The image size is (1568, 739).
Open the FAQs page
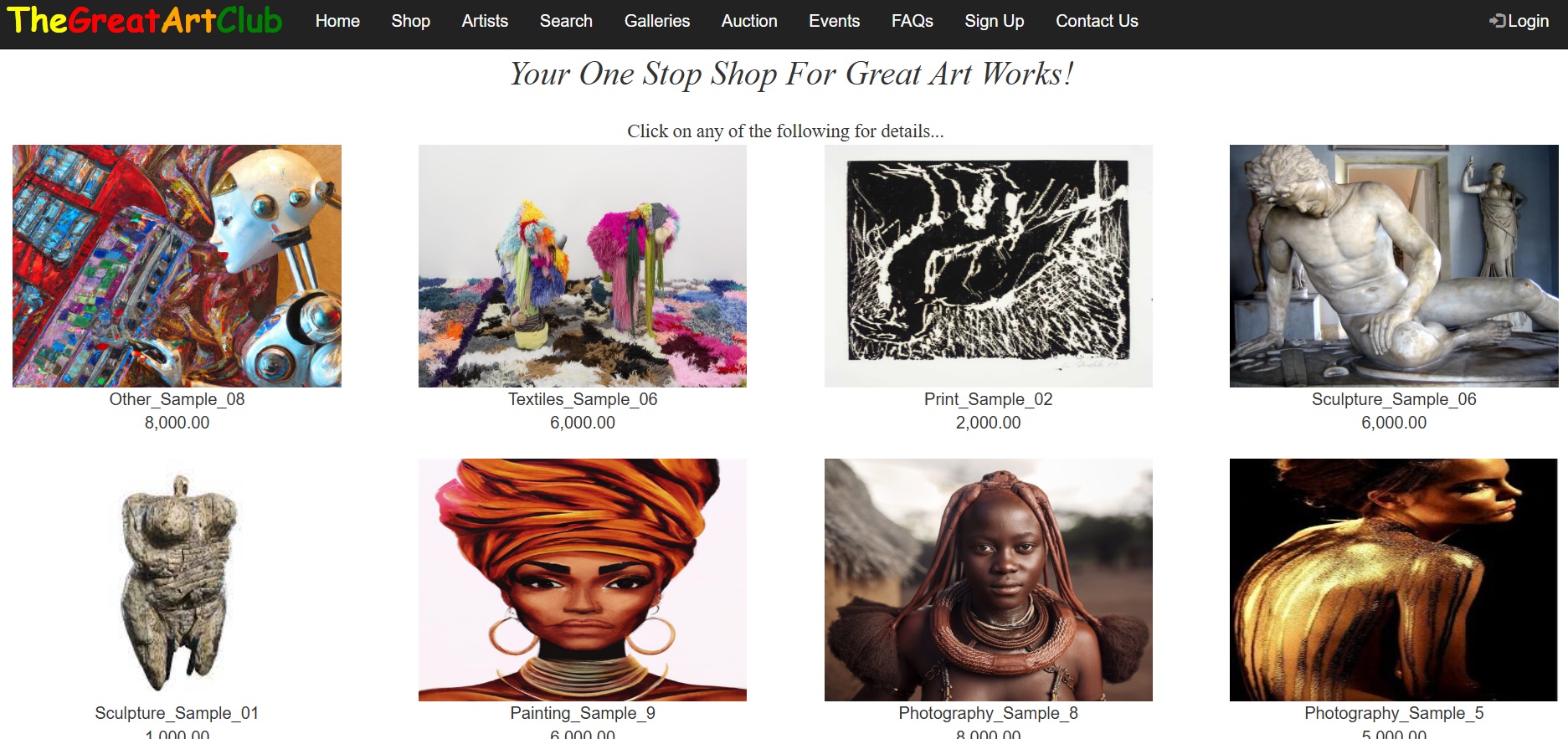click(x=912, y=21)
